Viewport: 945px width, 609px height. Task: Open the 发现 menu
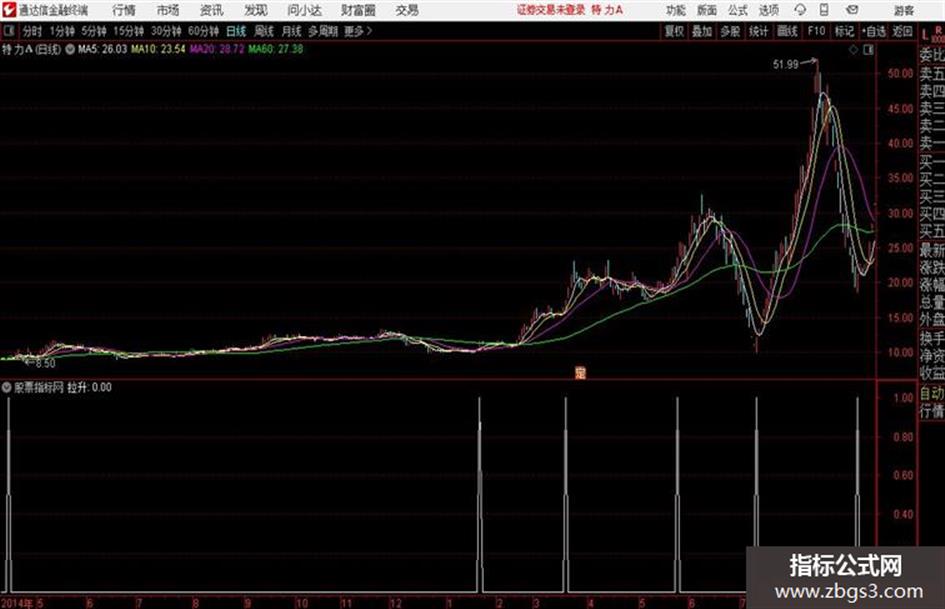coord(256,10)
